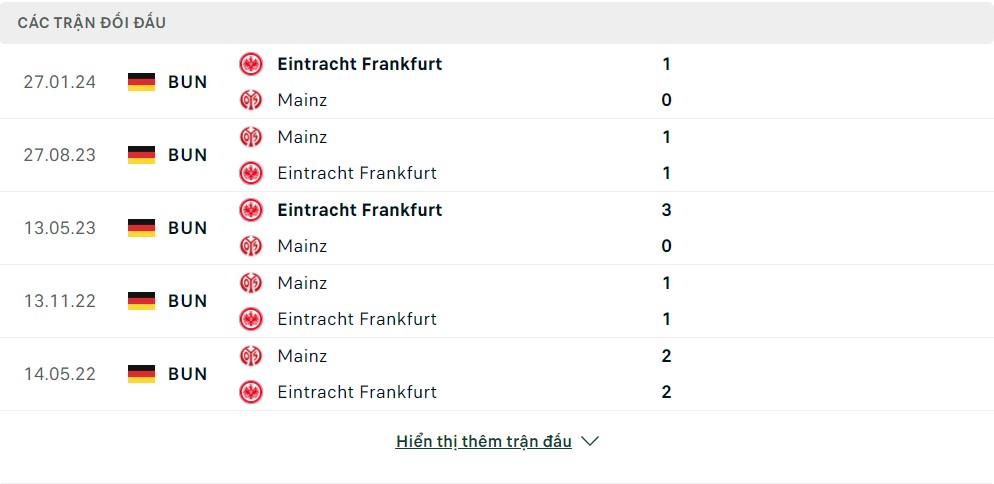
Task: Click Eintracht Frankfurt score 3 in 13.05.23 match
Action: tap(666, 210)
